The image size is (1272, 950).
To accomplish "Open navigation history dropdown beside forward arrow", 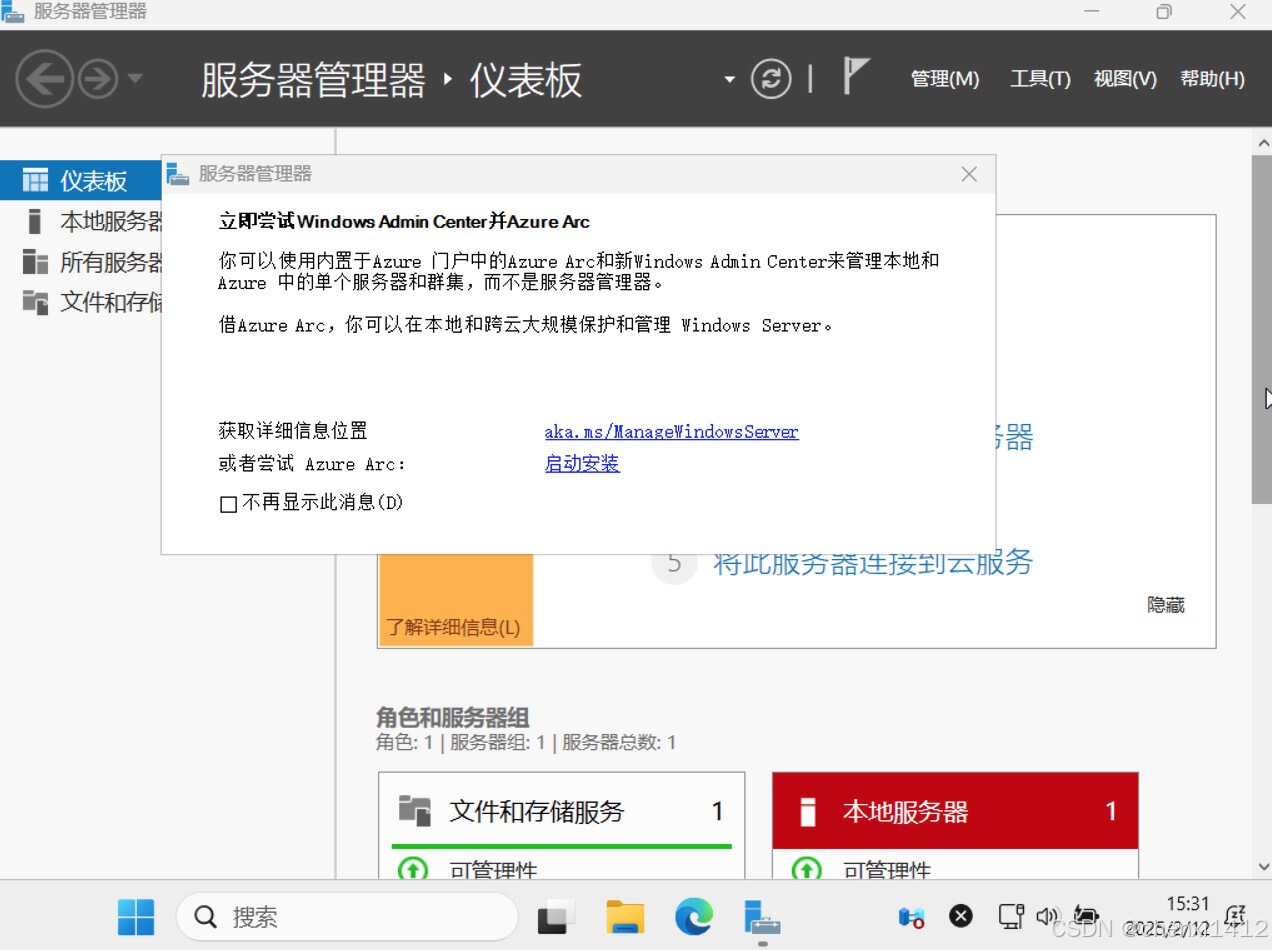I will point(136,79).
